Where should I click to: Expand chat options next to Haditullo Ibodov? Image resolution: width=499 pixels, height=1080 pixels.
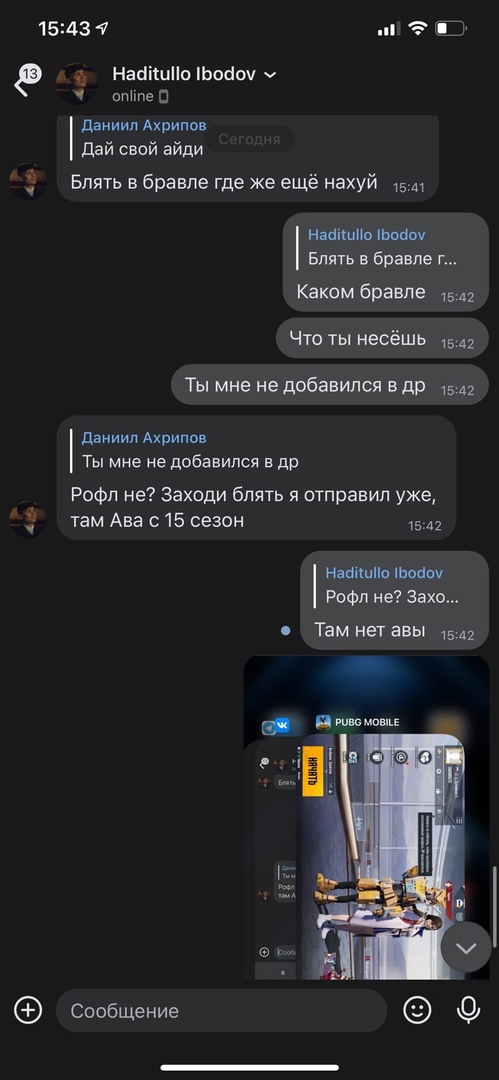pyautogui.click(x=270, y=74)
